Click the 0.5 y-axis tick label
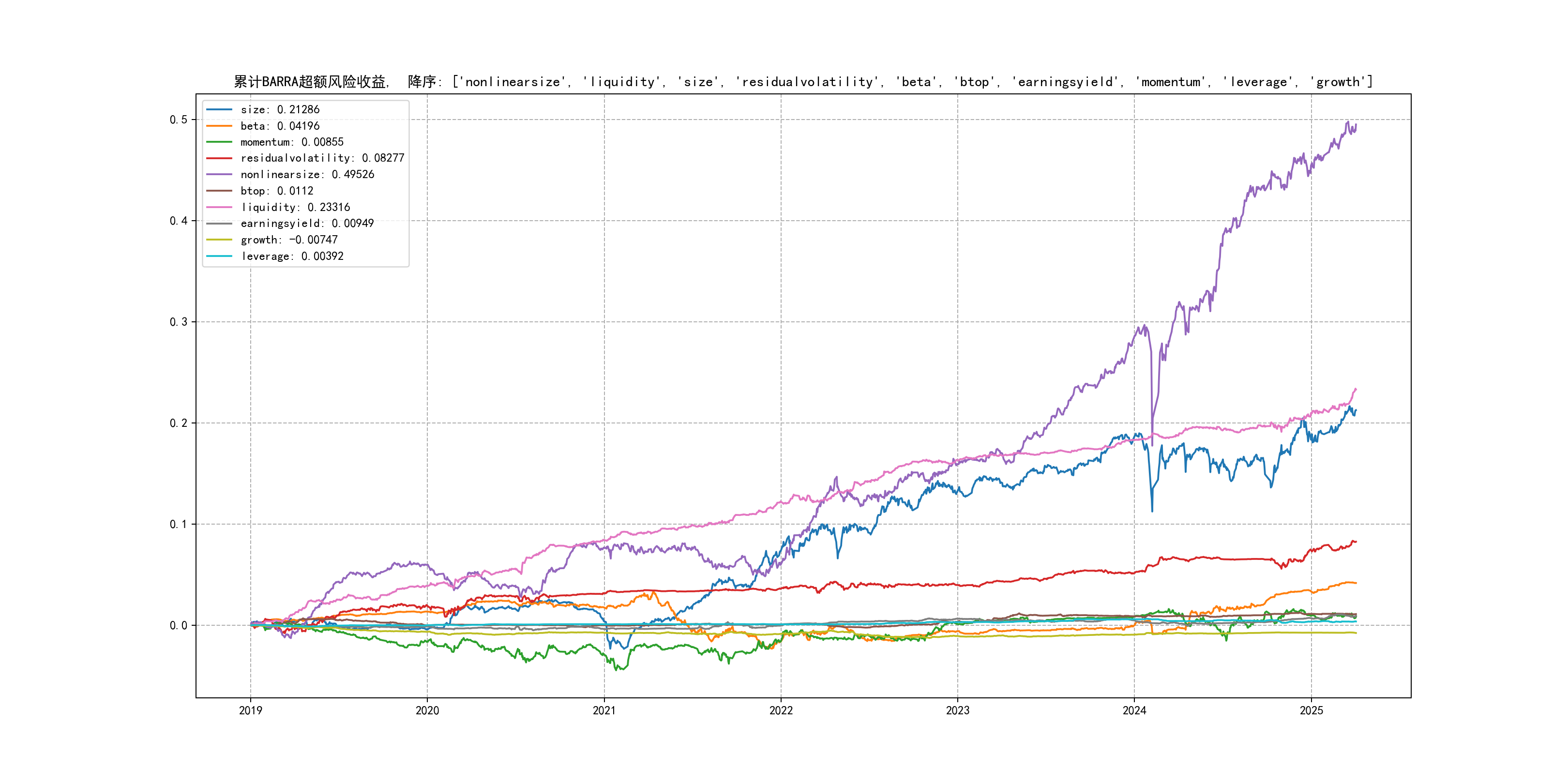This screenshot has height=784, width=1568. tap(179, 120)
